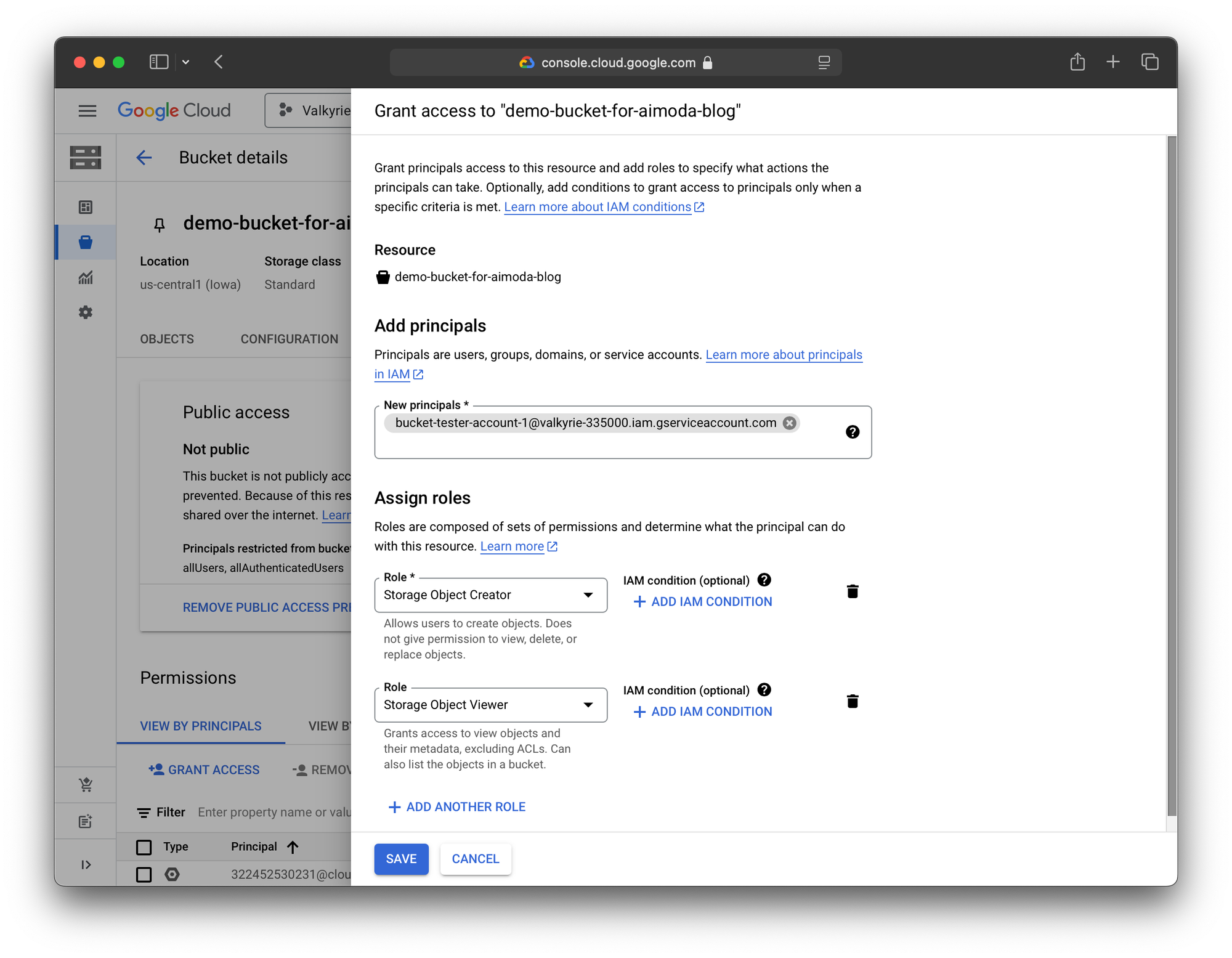
Task: Delete the Storage Object Creator role row
Action: 852,591
